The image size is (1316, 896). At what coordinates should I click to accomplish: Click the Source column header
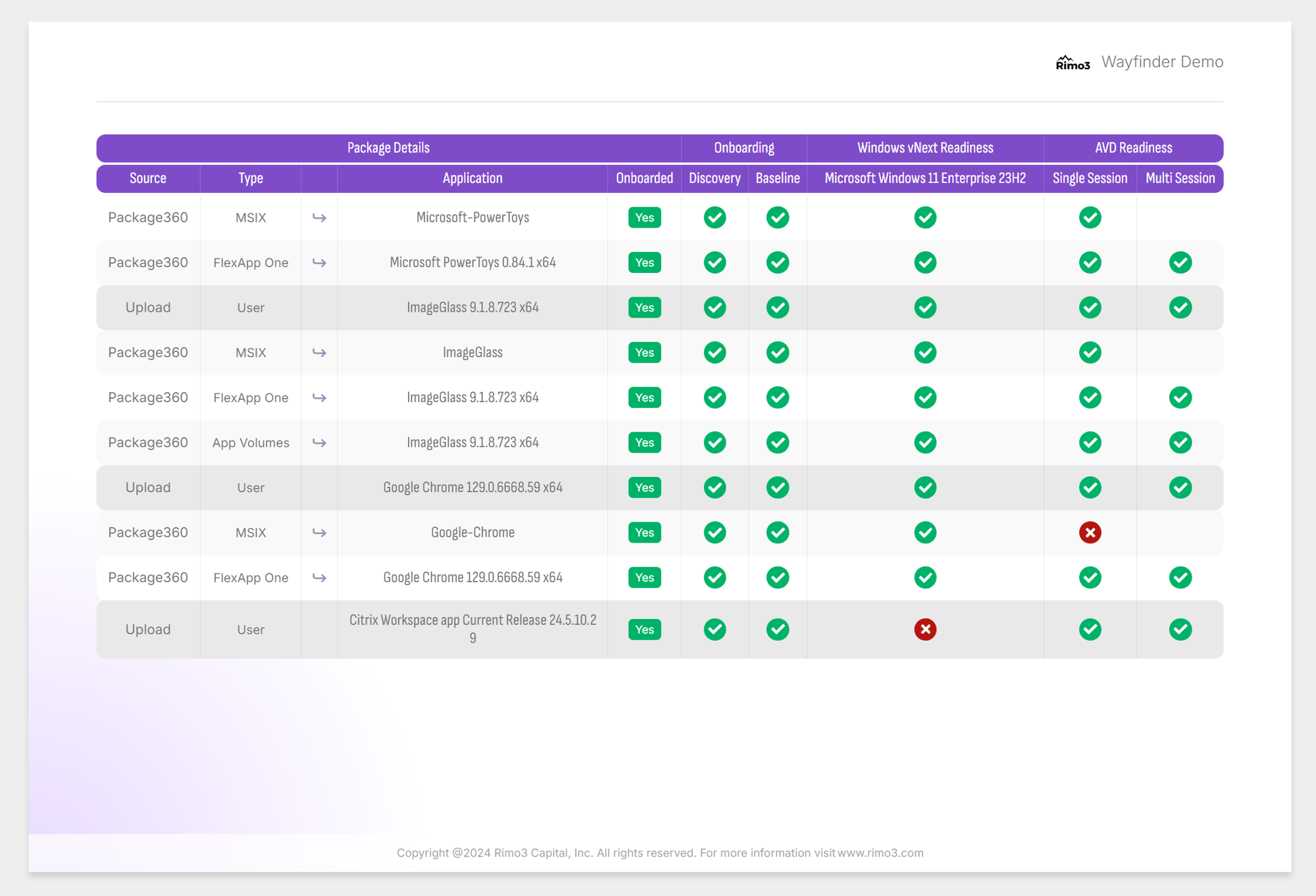click(148, 178)
